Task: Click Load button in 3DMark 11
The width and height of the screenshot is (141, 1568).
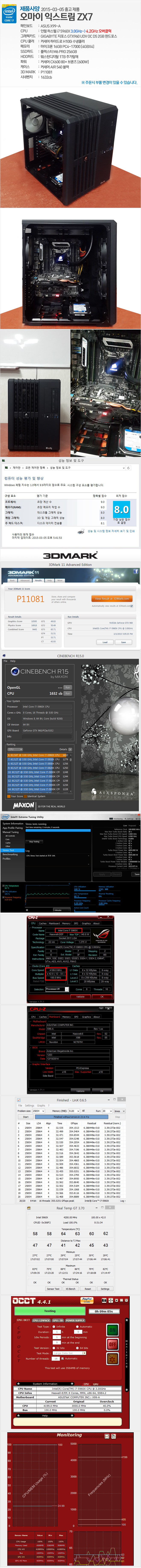Action: click(x=105, y=642)
